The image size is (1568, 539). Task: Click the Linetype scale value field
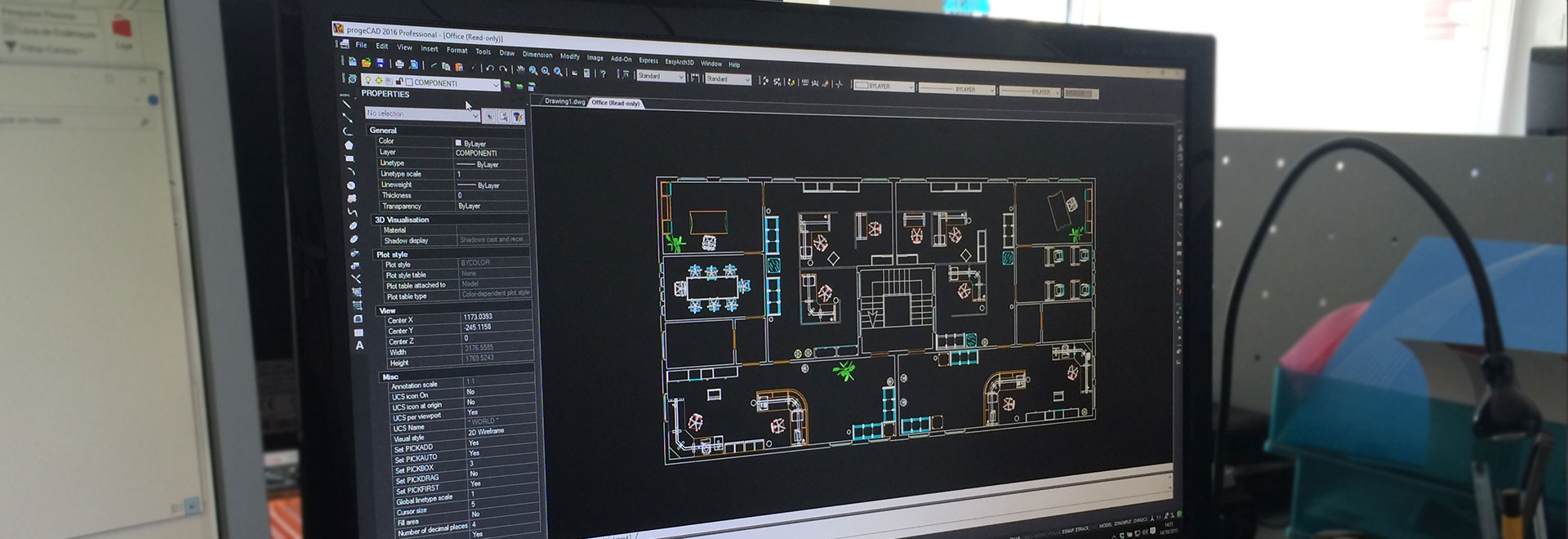[489, 174]
